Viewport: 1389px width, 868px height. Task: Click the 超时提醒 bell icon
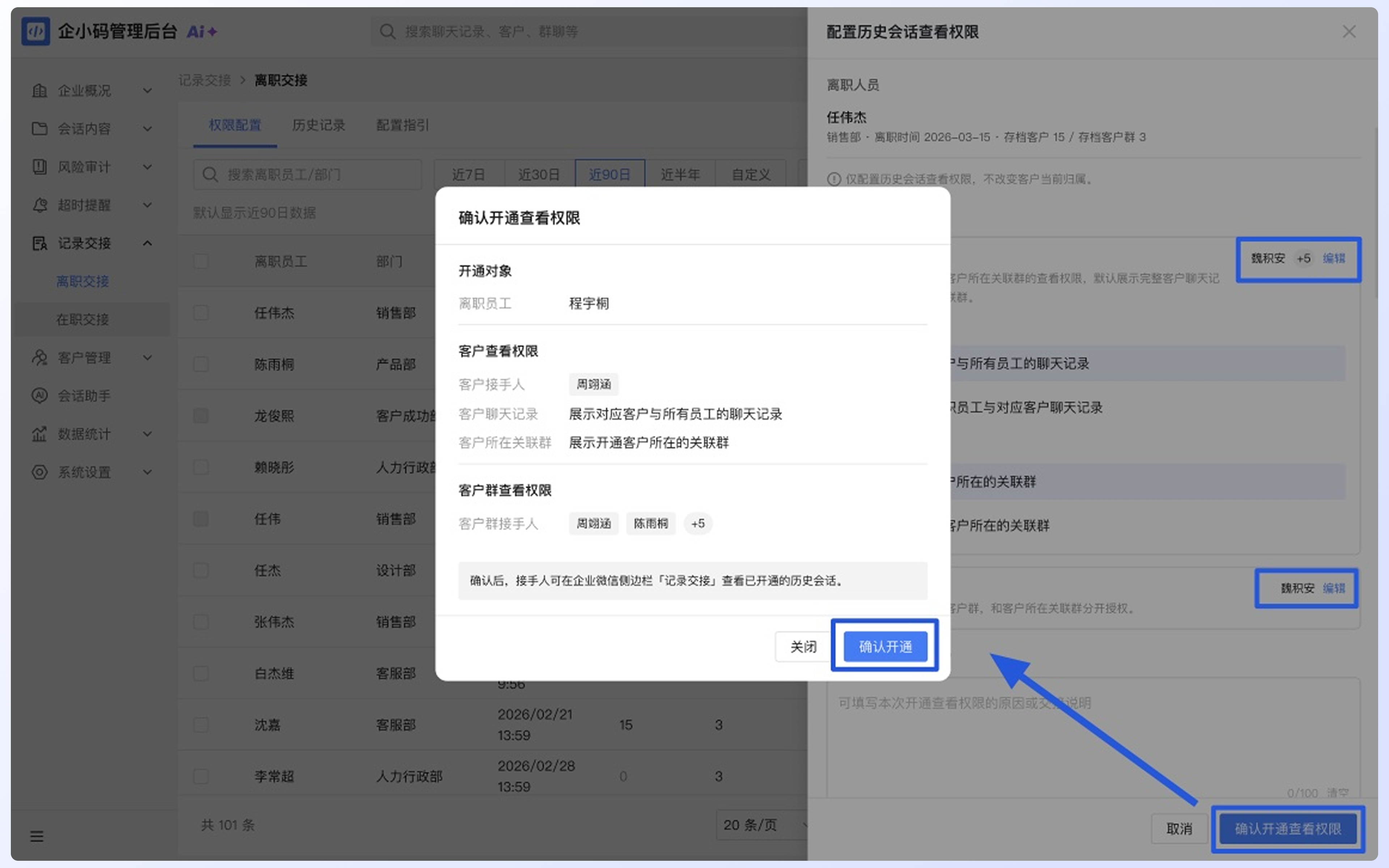click(39, 205)
